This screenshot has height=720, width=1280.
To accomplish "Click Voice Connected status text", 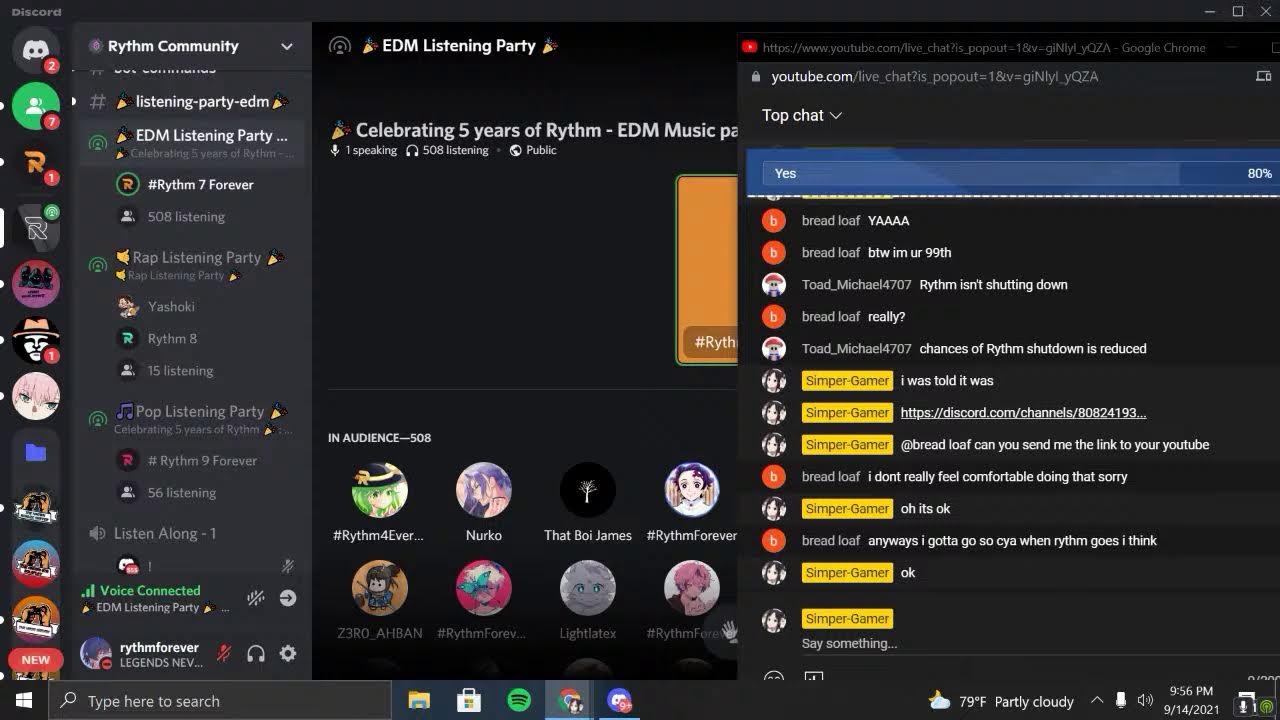I will pos(150,590).
